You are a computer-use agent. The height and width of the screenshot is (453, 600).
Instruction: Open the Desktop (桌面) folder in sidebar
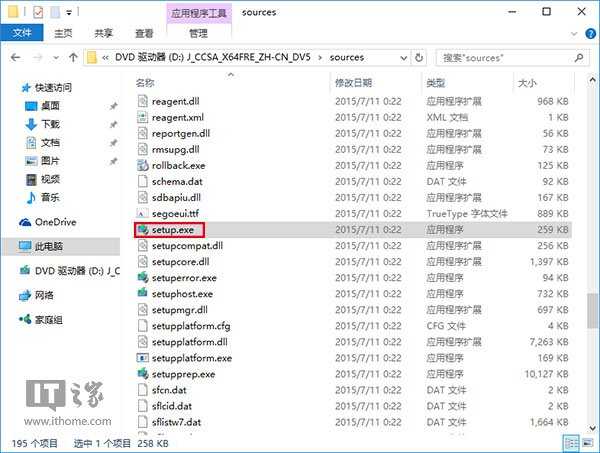42,106
